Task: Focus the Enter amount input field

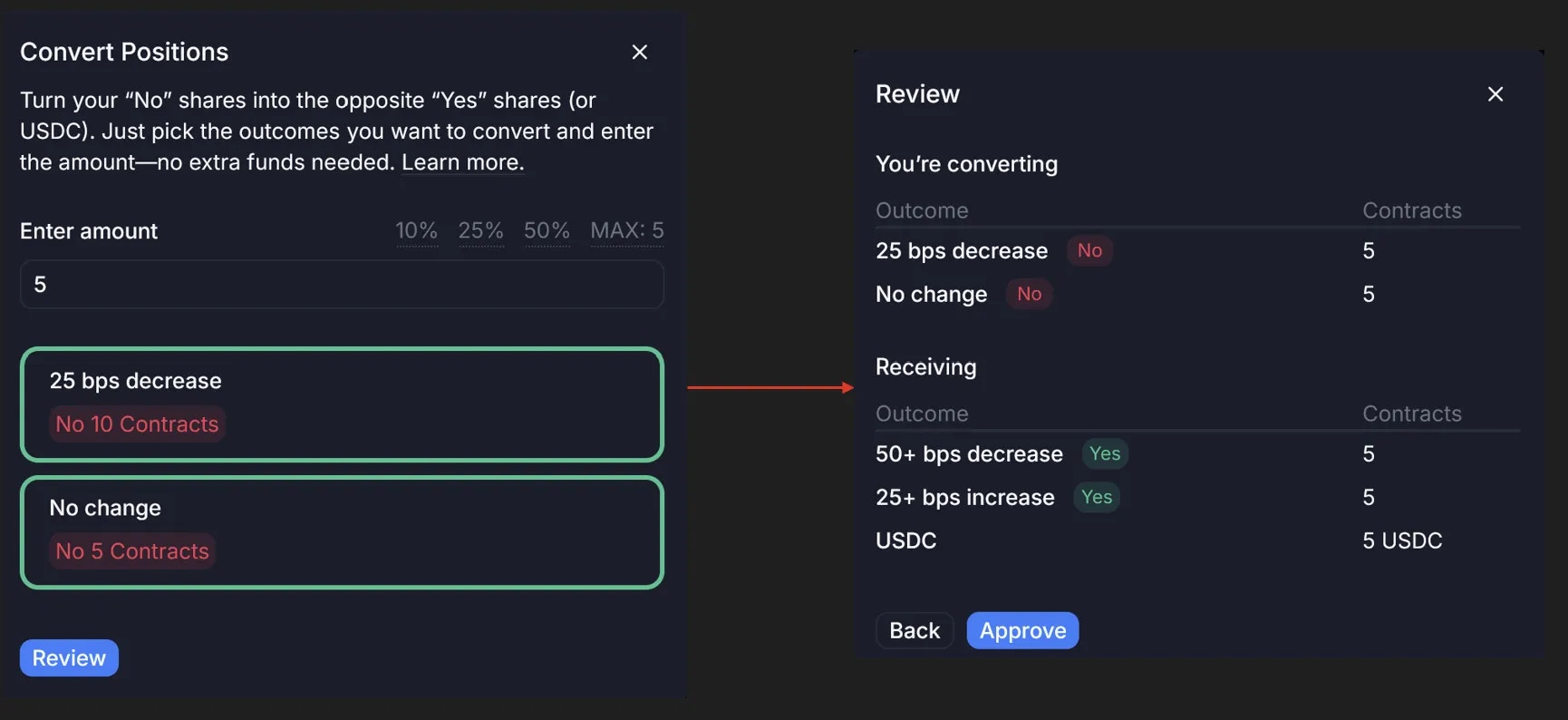Action: (342, 285)
